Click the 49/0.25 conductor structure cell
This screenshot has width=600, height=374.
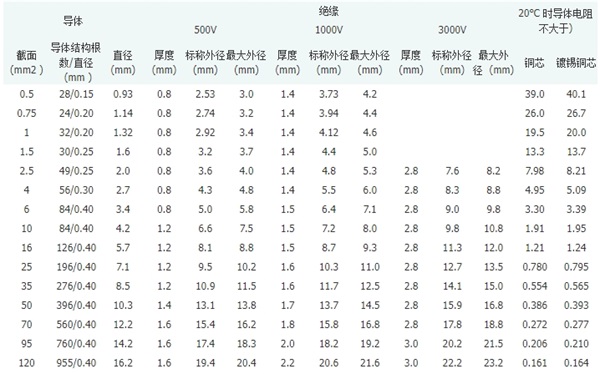pyautogui.click(x=76, y=171)
